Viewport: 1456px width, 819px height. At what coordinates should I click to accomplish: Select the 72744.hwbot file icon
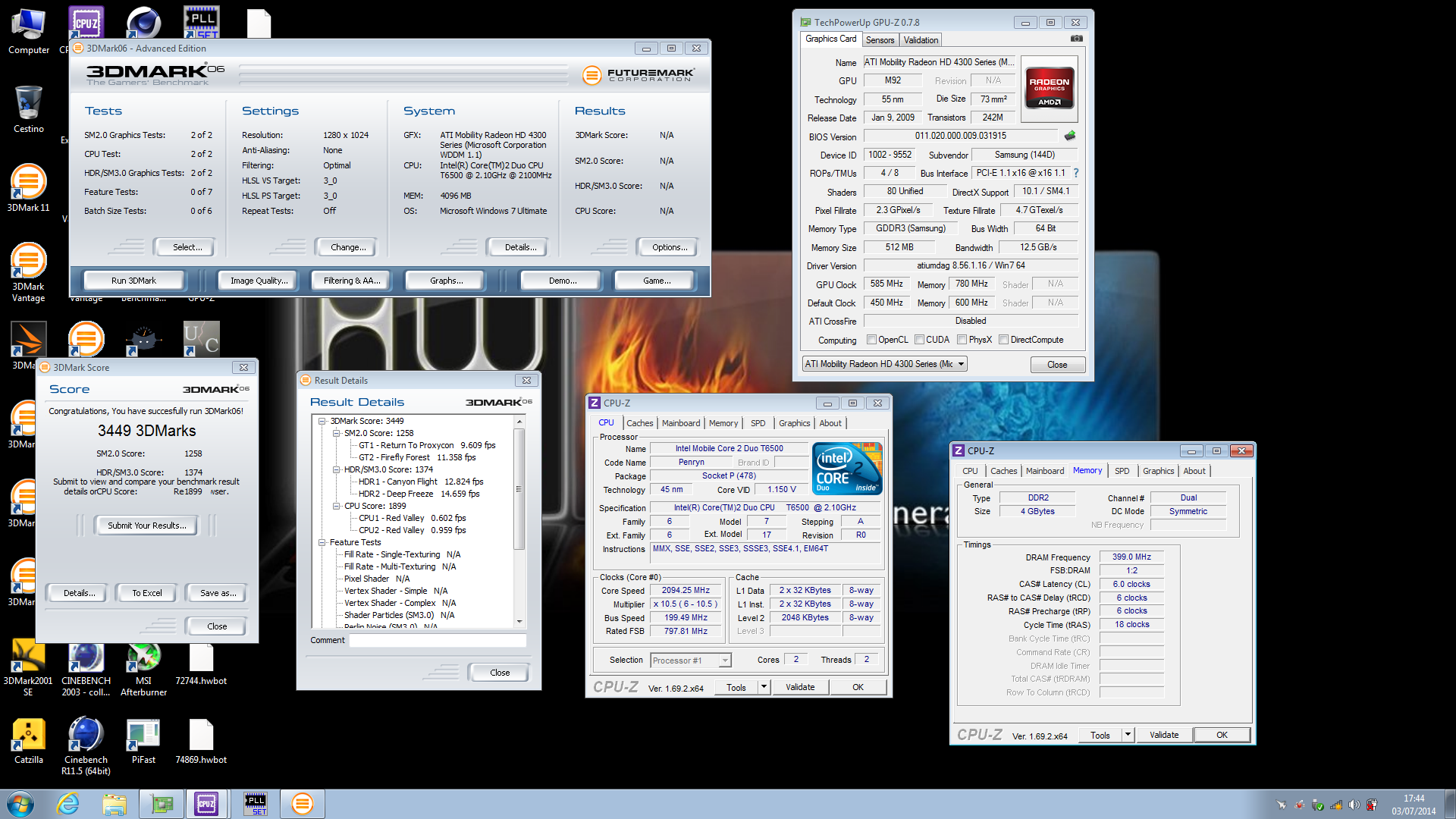coord(201,664)
